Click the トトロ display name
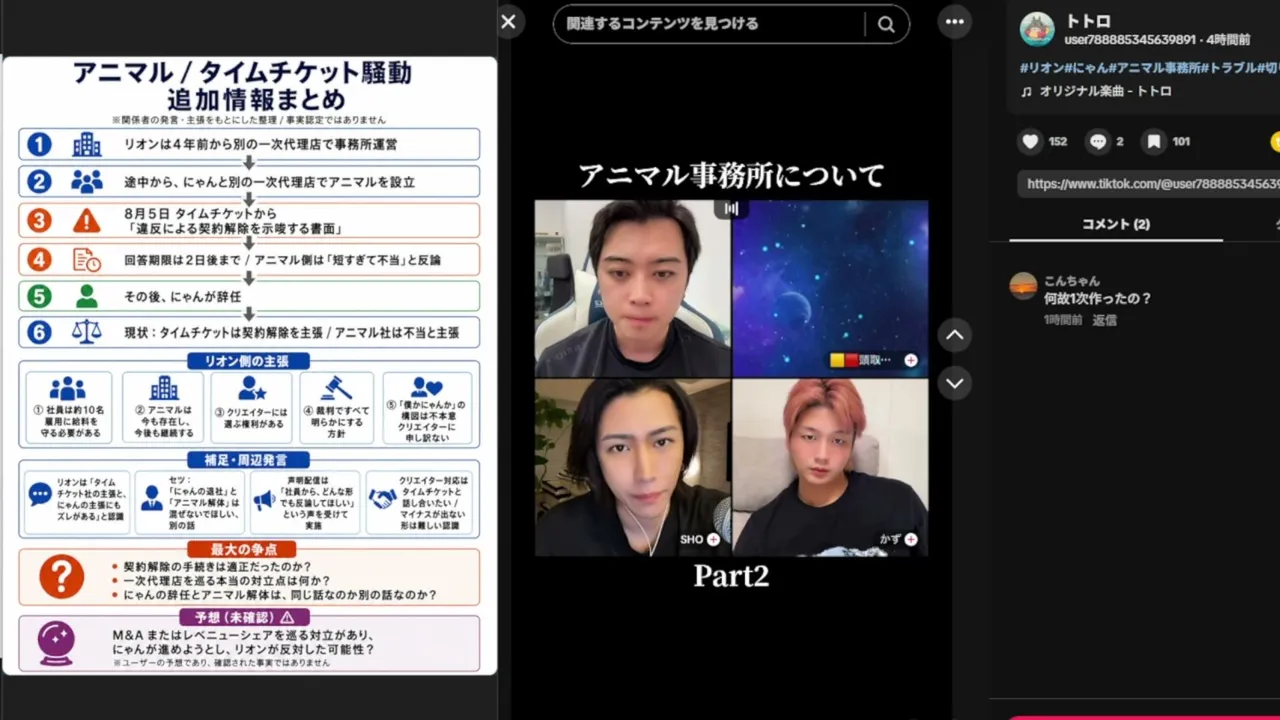 [1088, 21]
